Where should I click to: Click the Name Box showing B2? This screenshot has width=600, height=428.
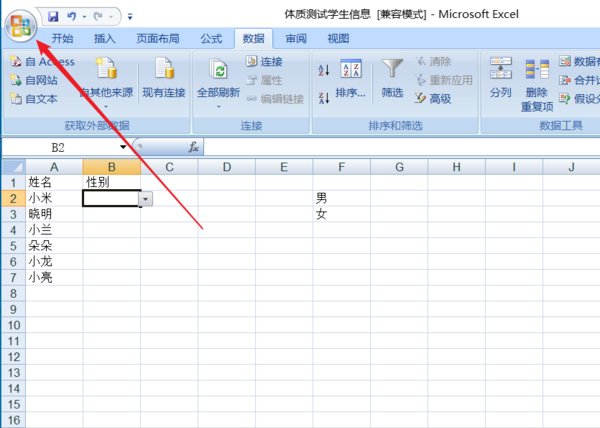coord(59,147)
